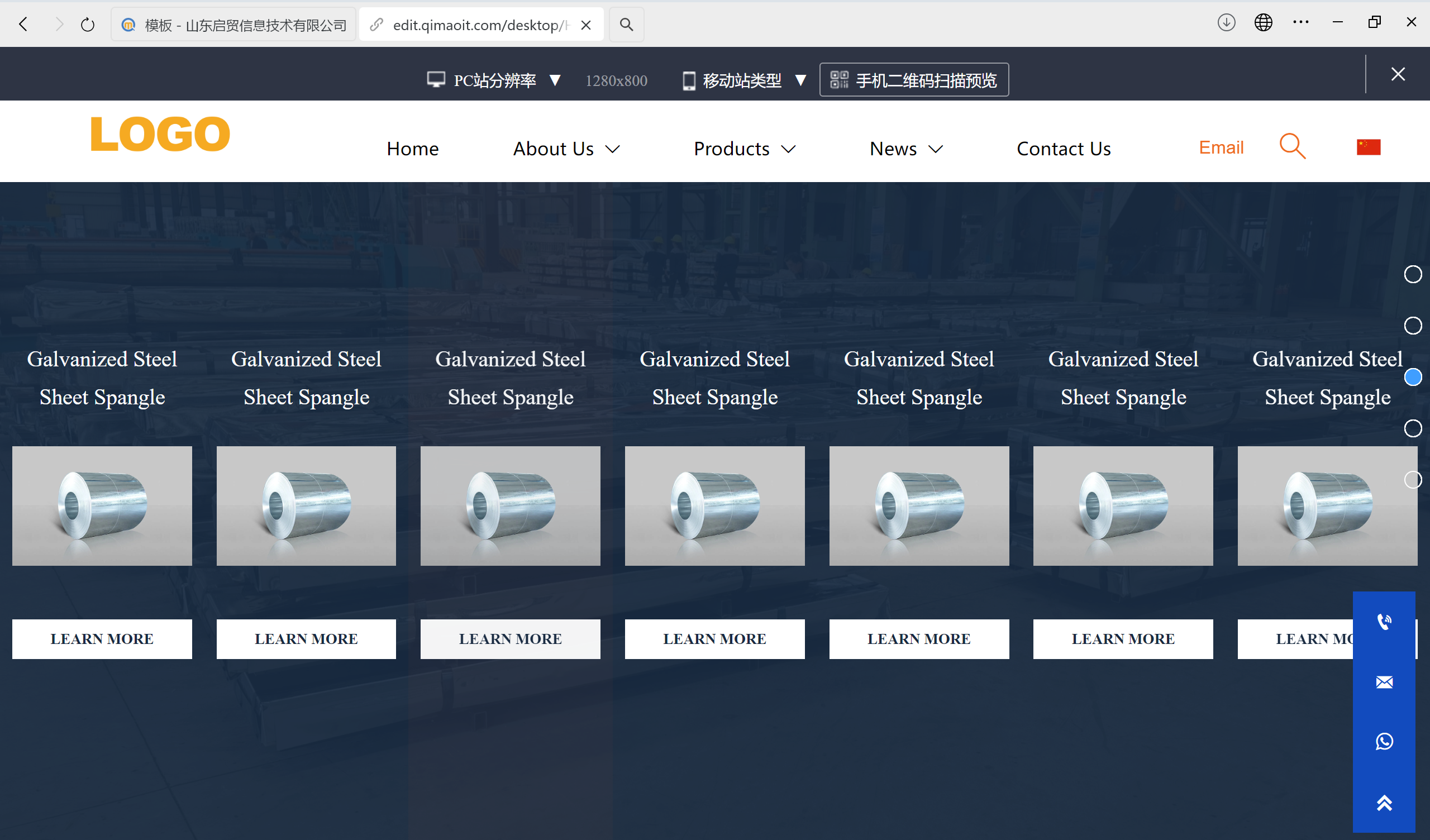Image resolution: width=1430 pixels, height=840 pixels.
Task: Click the browser download icon
Action: click(1226, 23)
